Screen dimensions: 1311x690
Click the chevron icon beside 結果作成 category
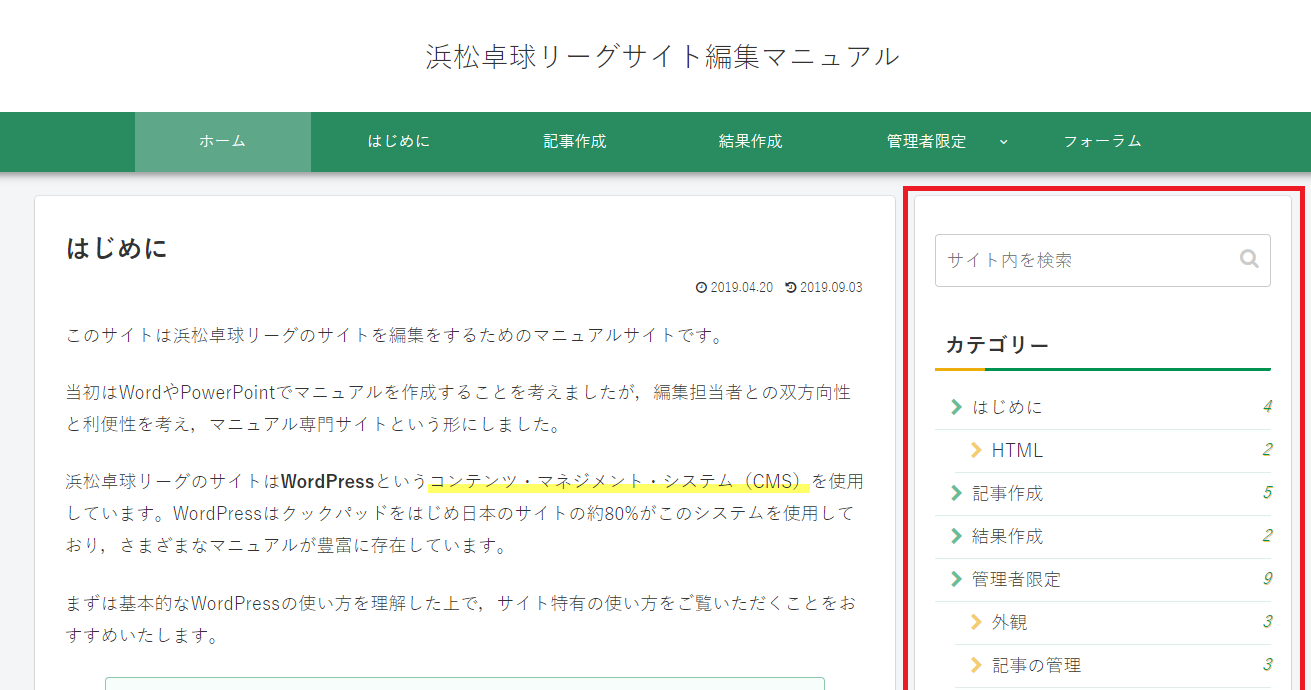[x=956, y=536]
